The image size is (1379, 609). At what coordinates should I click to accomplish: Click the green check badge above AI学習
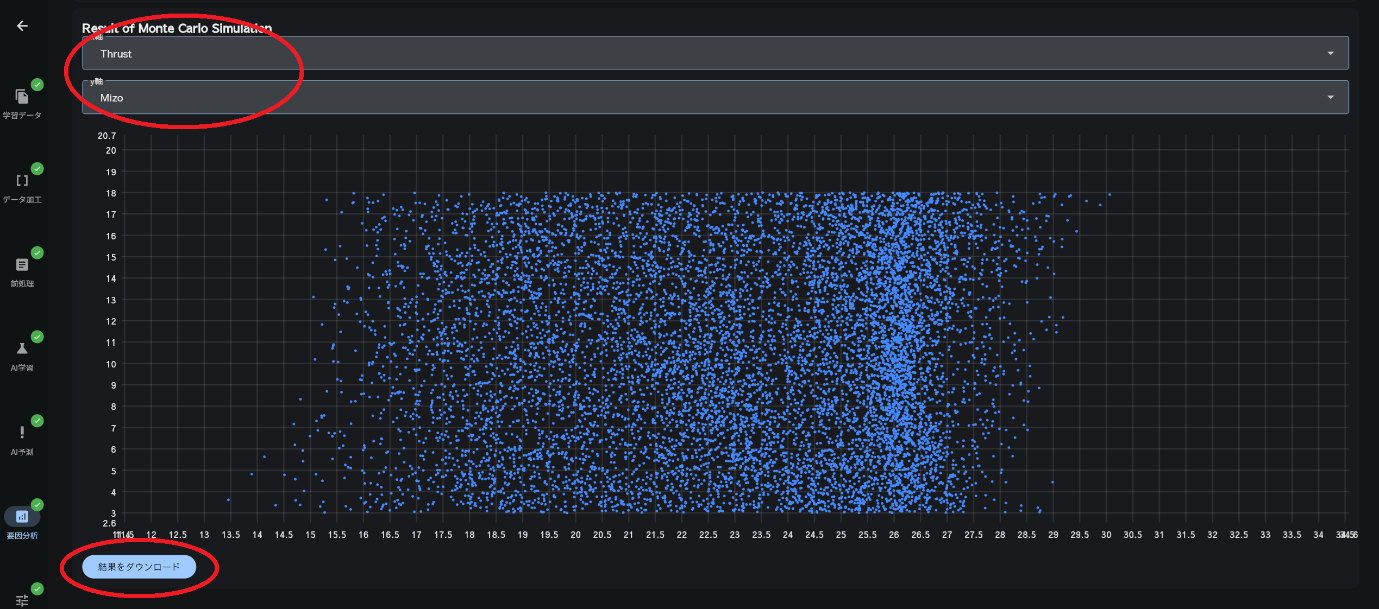(37, 337)
